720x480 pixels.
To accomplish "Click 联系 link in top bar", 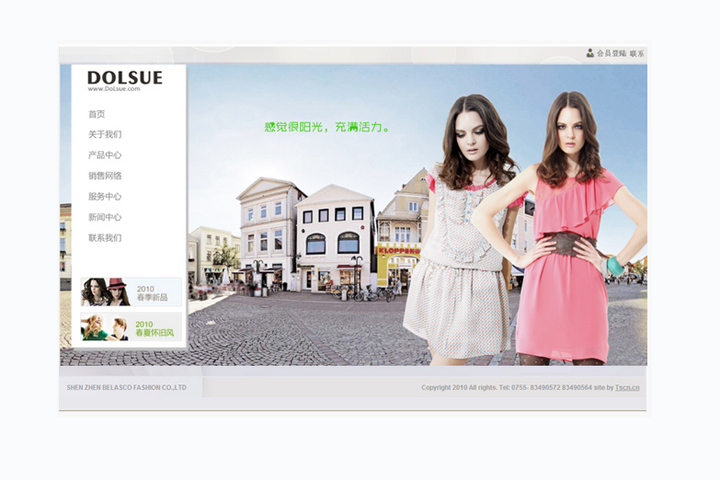I will point(637,54).
